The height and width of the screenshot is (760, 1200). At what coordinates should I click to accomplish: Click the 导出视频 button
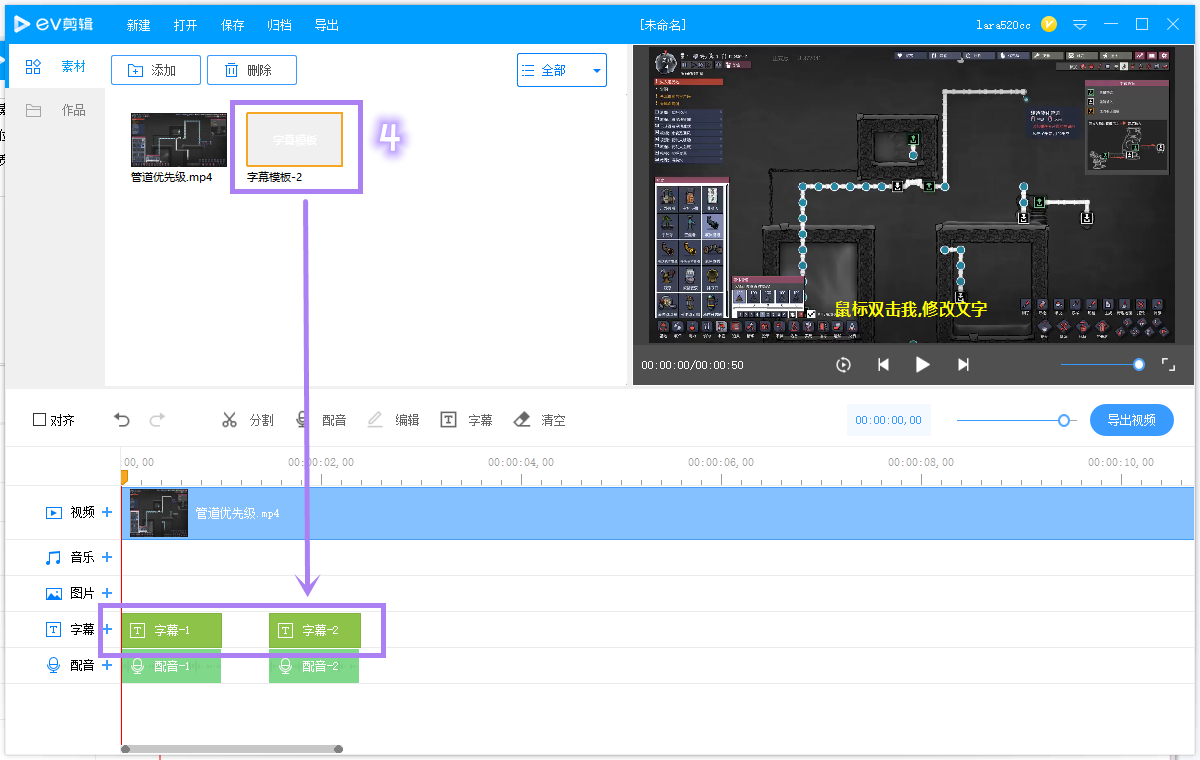1132,420
